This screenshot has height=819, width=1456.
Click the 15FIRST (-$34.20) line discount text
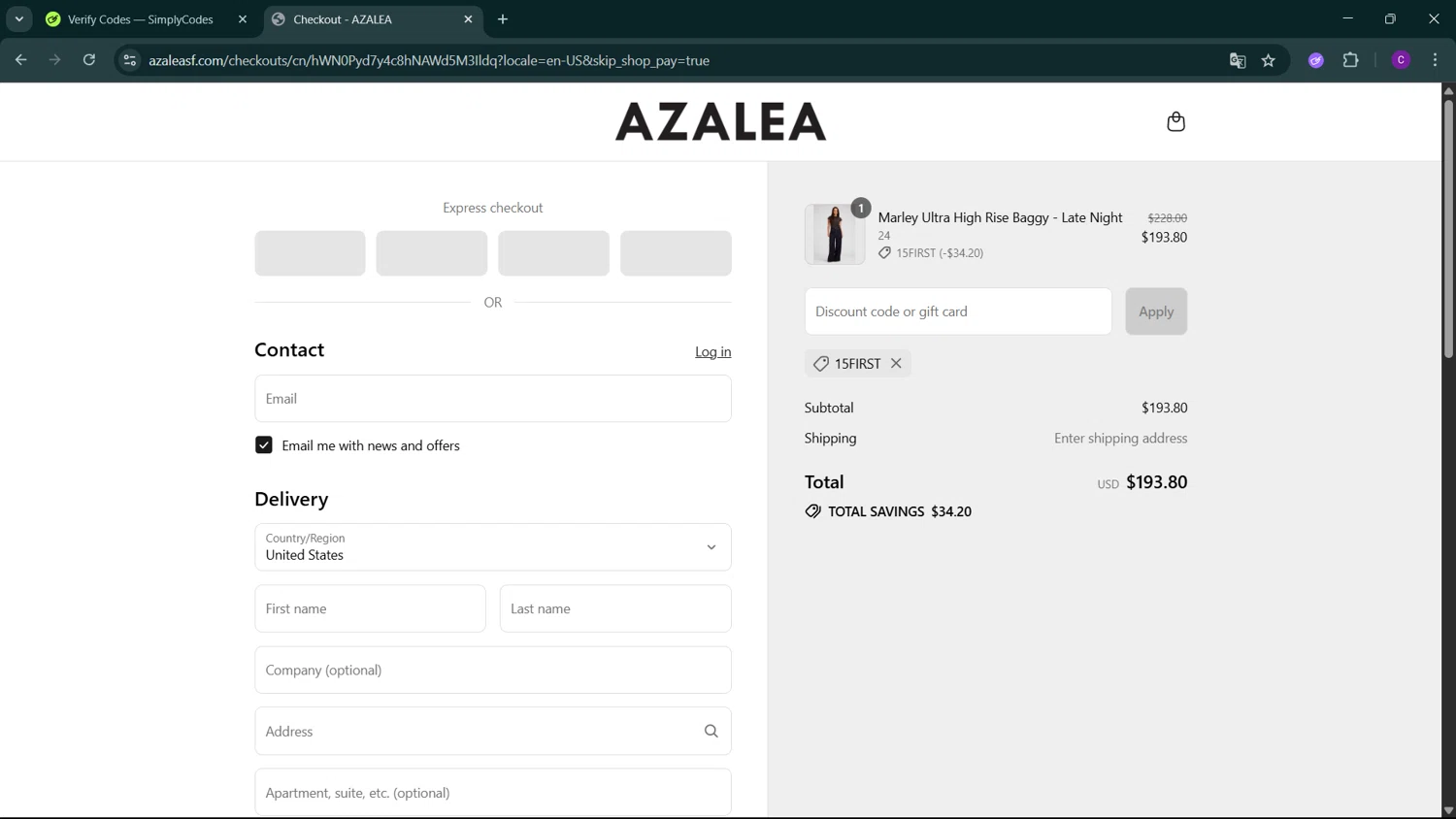point(940,252)
